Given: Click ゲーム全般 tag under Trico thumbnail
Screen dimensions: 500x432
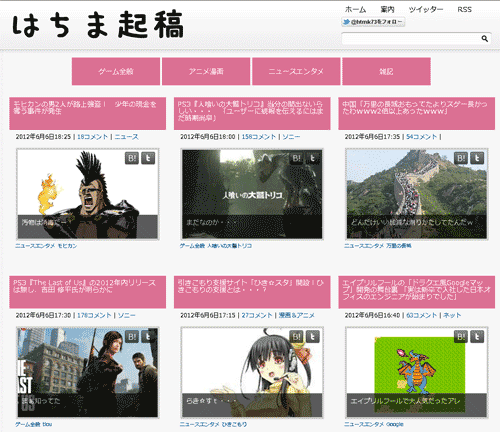Looking at the screenshot, I should [x=192, y=246].
